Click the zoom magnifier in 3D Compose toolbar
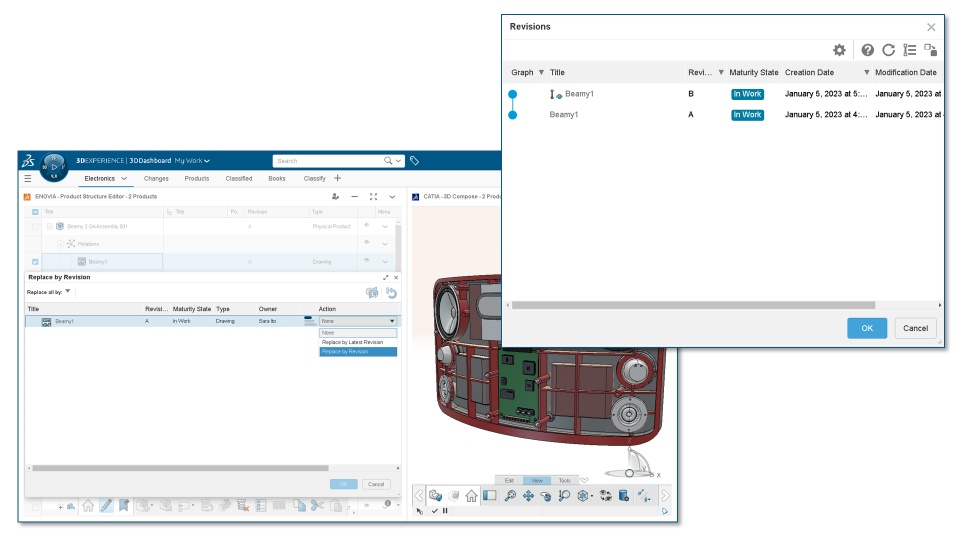 (510, 496)
